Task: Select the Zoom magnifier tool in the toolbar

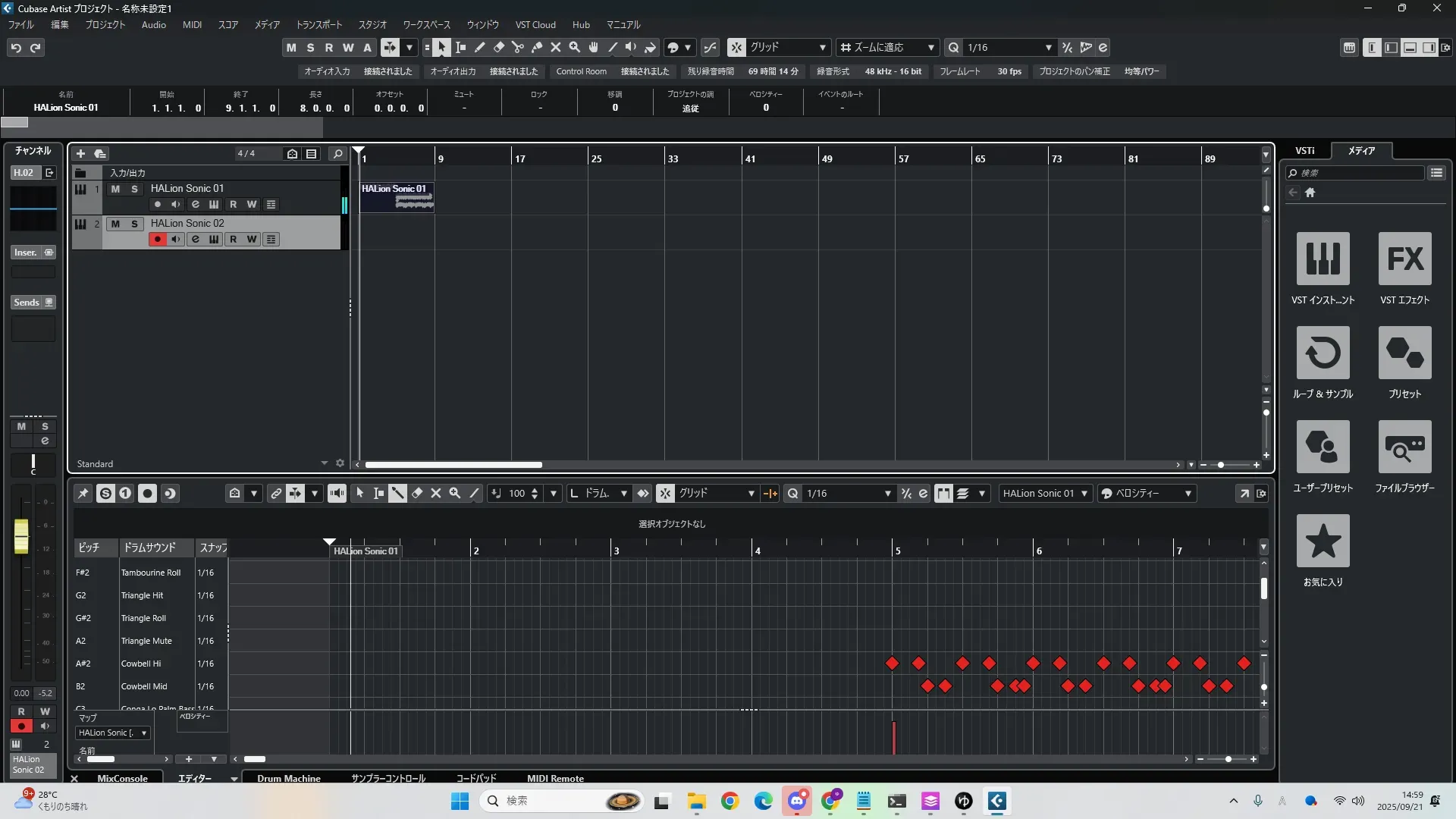Action: pyautogui.click(x=575, y=48)
